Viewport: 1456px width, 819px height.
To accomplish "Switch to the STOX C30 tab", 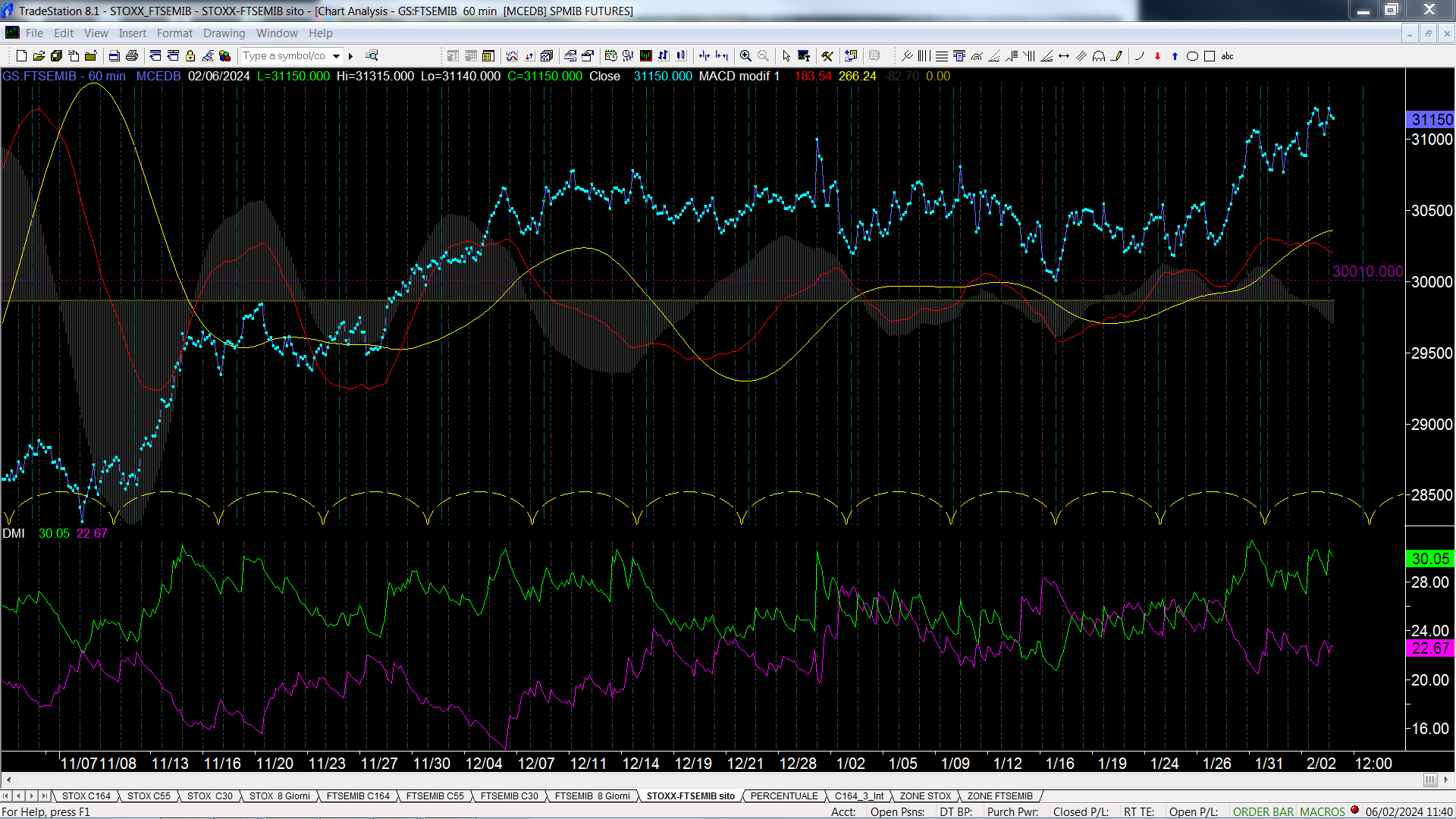I will click(x=209, y=795).
